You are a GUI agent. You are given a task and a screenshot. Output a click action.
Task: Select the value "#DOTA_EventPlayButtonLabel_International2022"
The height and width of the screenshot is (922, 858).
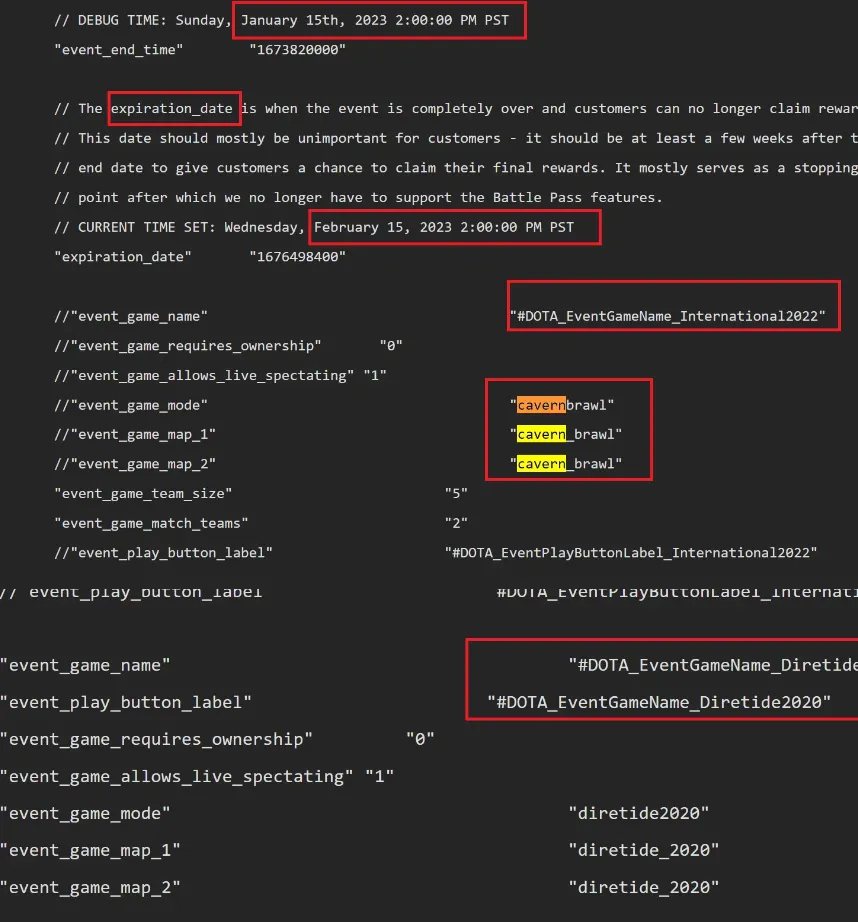[631, 553]
